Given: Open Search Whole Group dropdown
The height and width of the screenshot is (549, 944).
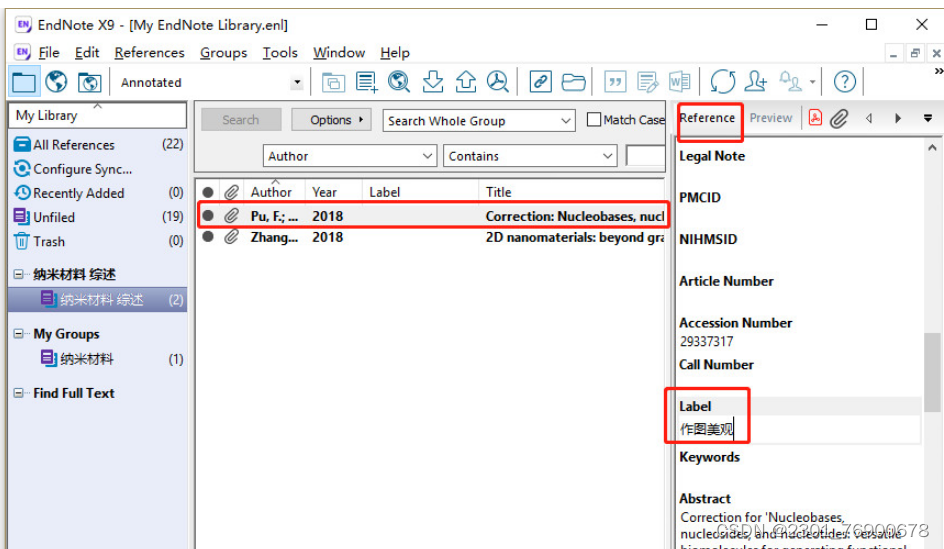Looking at the screenshot, I should pos(566,121).
